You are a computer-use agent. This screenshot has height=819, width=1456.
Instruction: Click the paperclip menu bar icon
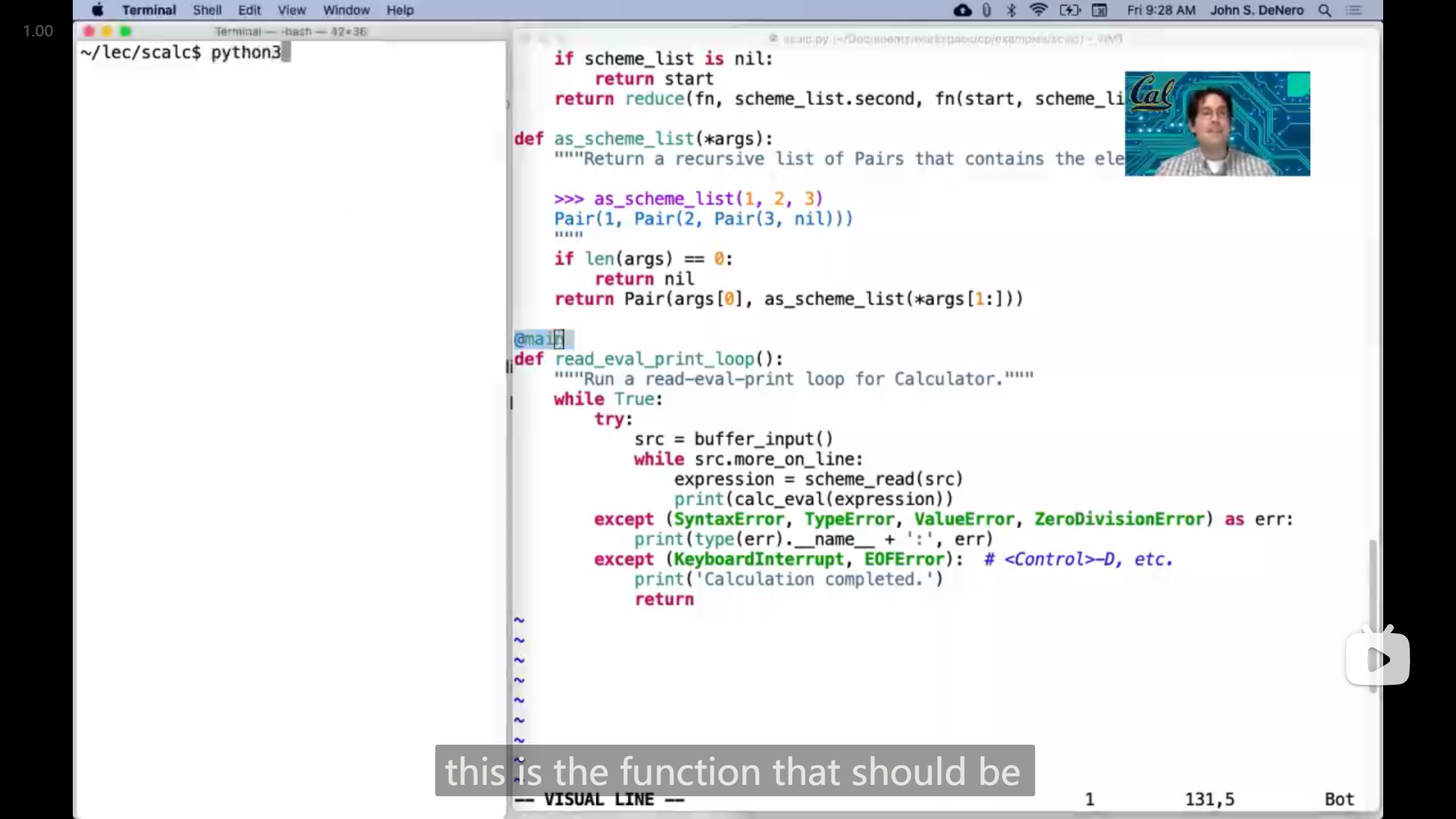pyautogui.click(x=987, y=10)
